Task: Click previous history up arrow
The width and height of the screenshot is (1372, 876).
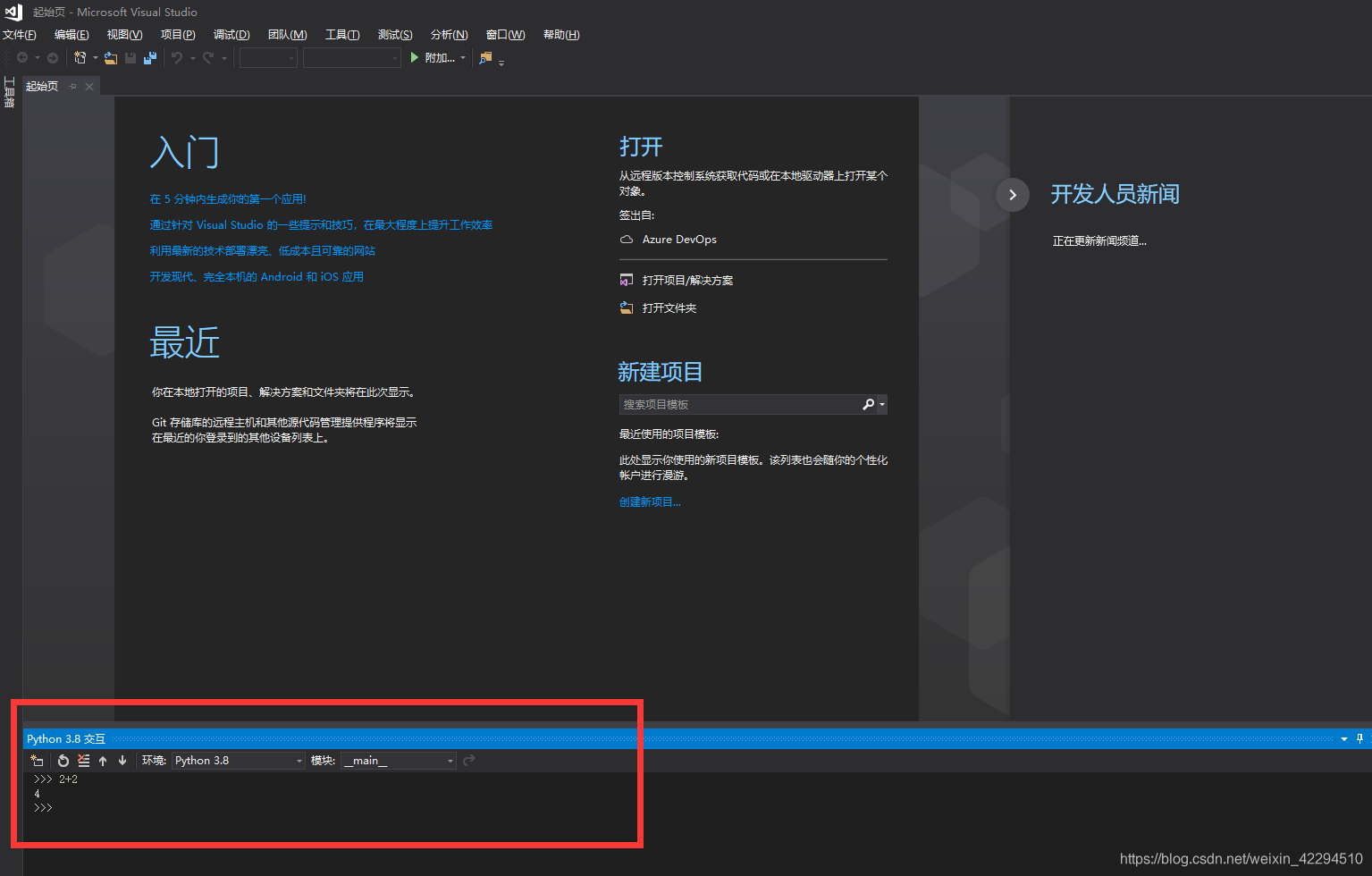Action: [x=103, y=761]
